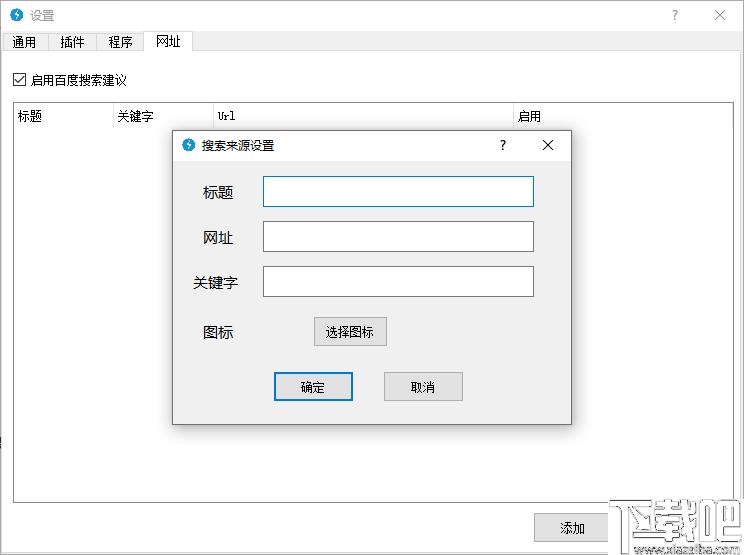The image size is (744, 555).
Task: Select the 关键字 input field
Action: pos(398,281)
